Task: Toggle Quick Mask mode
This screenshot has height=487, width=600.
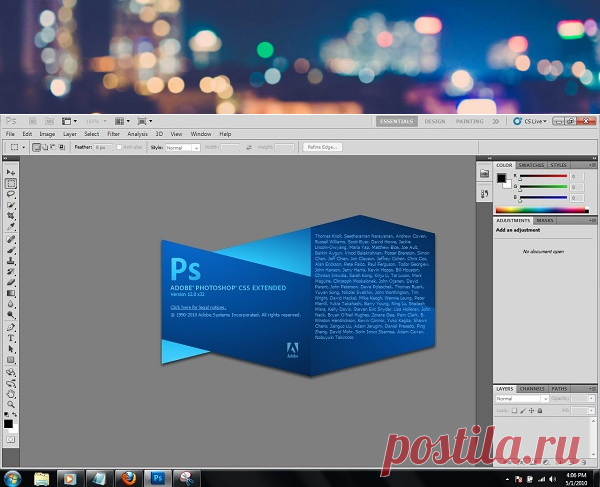Action: coord(11,440)
